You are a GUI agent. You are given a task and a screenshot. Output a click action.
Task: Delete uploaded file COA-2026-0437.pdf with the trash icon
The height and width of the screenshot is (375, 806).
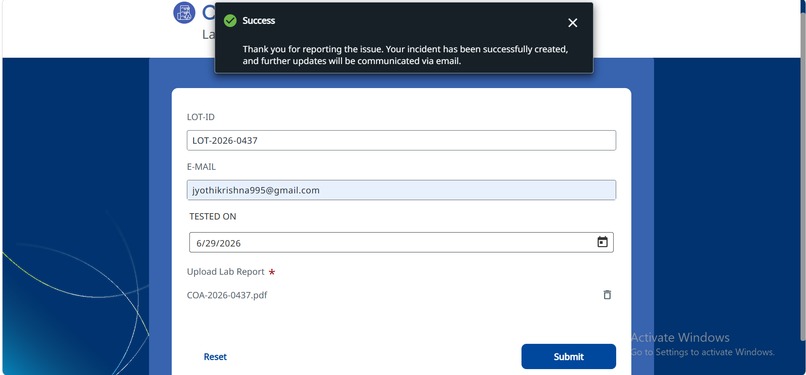[x=607, y=295]
